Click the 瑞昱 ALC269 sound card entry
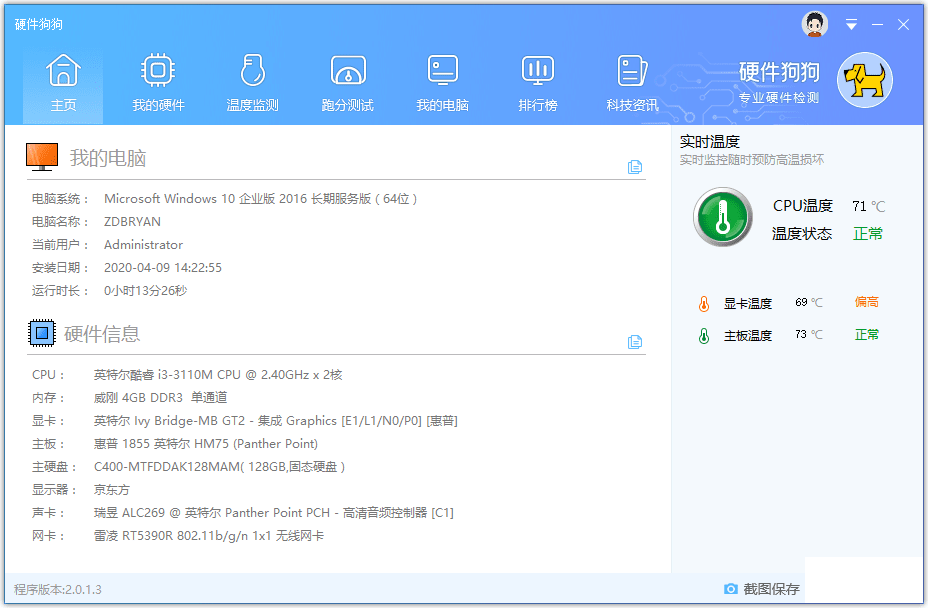The width and height of the screenshot is (928, 608). [273, 513]
